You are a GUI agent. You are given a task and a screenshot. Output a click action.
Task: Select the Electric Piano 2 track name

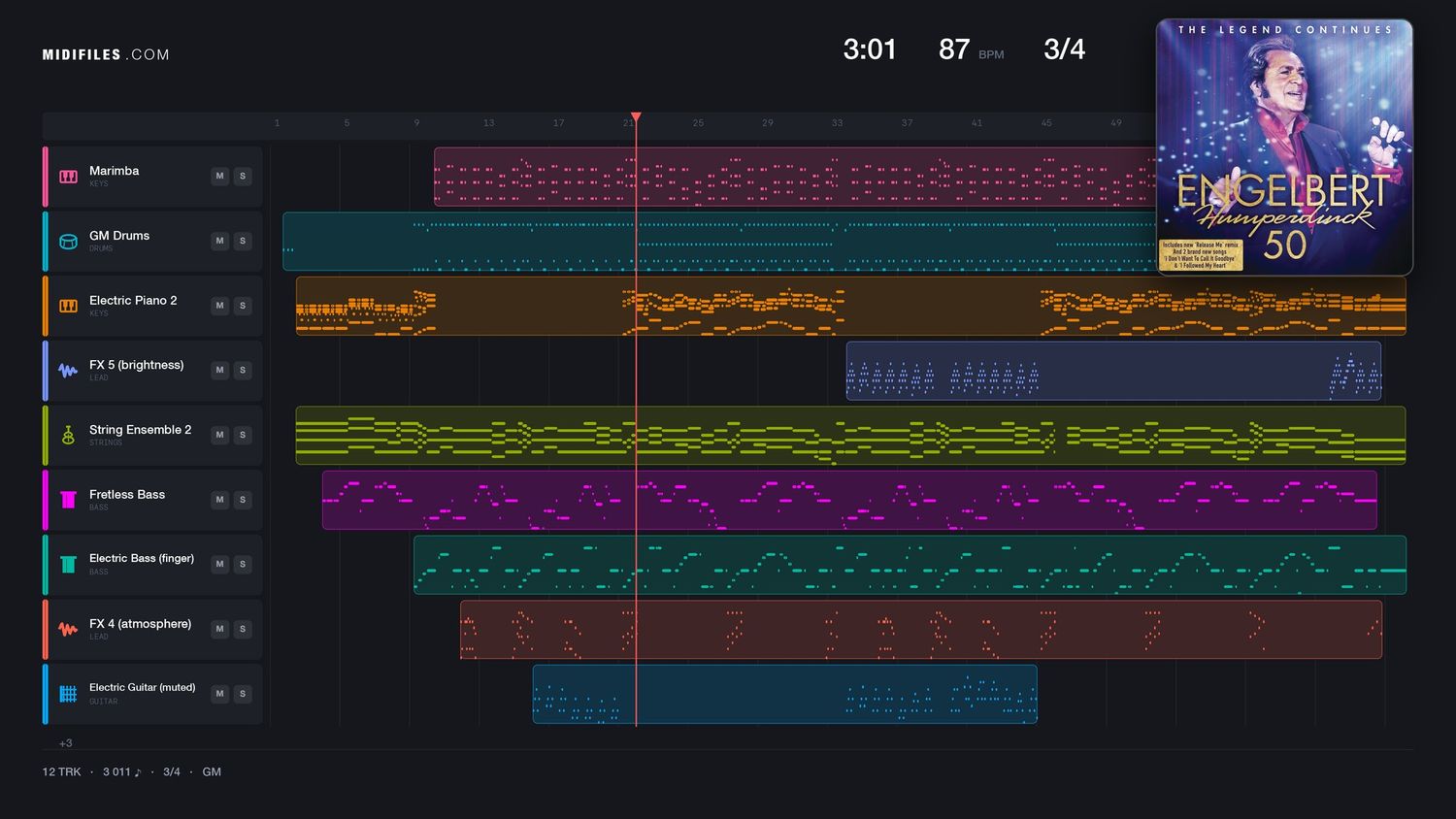[x=133, y=301]
